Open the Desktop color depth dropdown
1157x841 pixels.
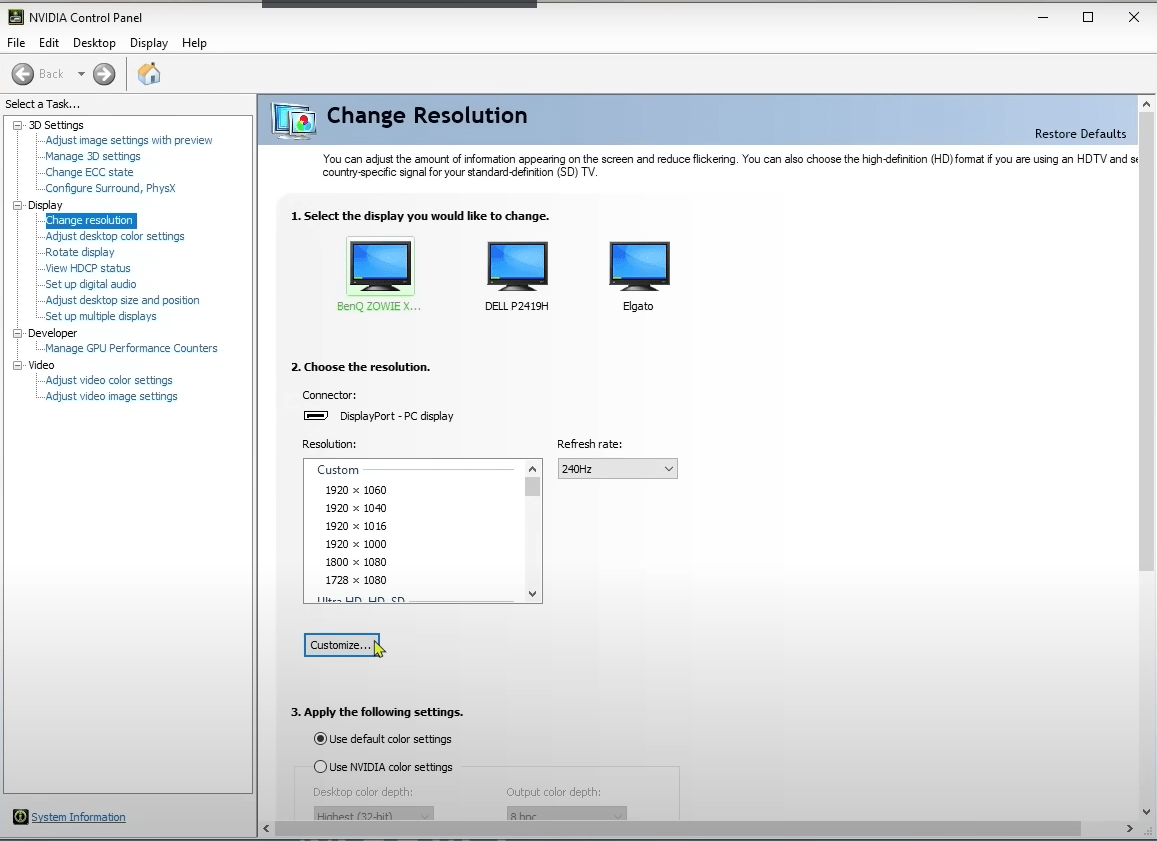373,814
